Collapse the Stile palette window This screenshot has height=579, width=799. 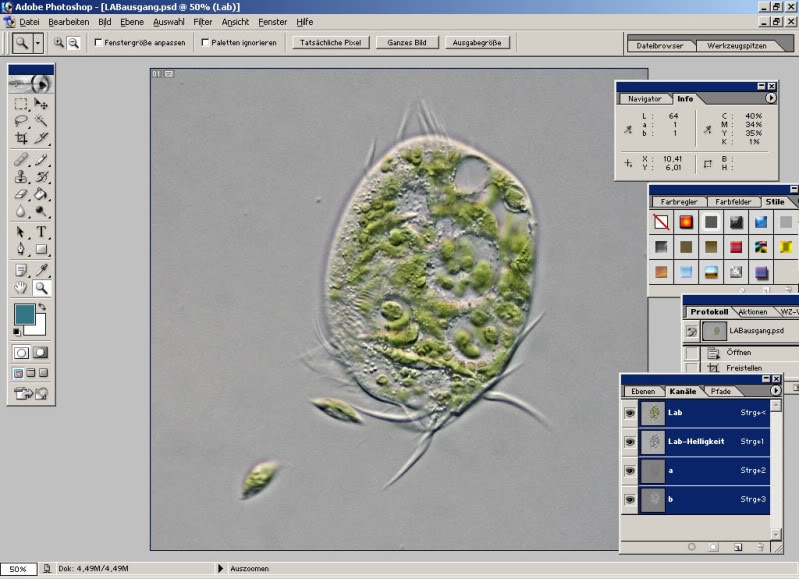point(794,189)
